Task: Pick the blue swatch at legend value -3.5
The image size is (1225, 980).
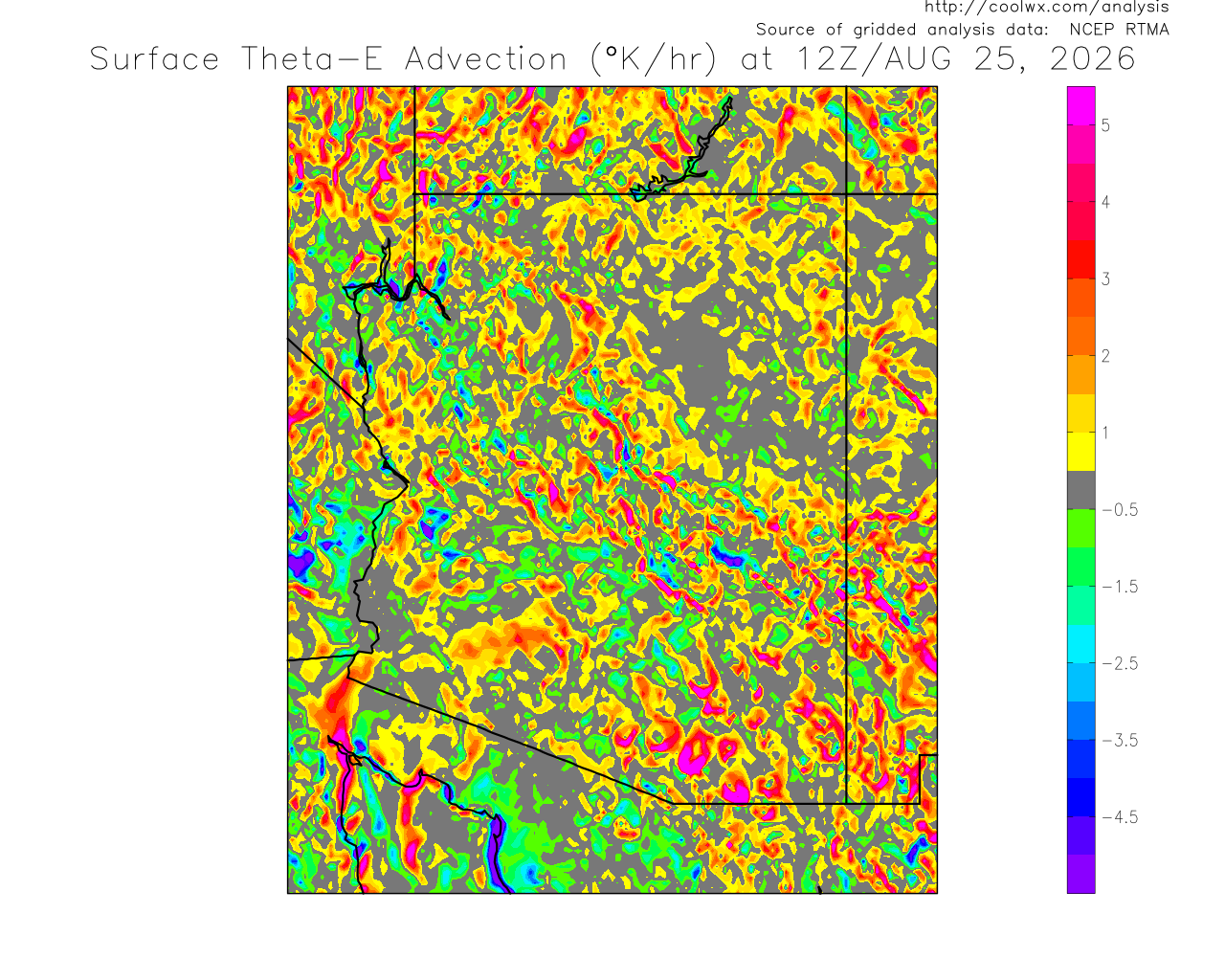Action: click(x=1081, y=720)
